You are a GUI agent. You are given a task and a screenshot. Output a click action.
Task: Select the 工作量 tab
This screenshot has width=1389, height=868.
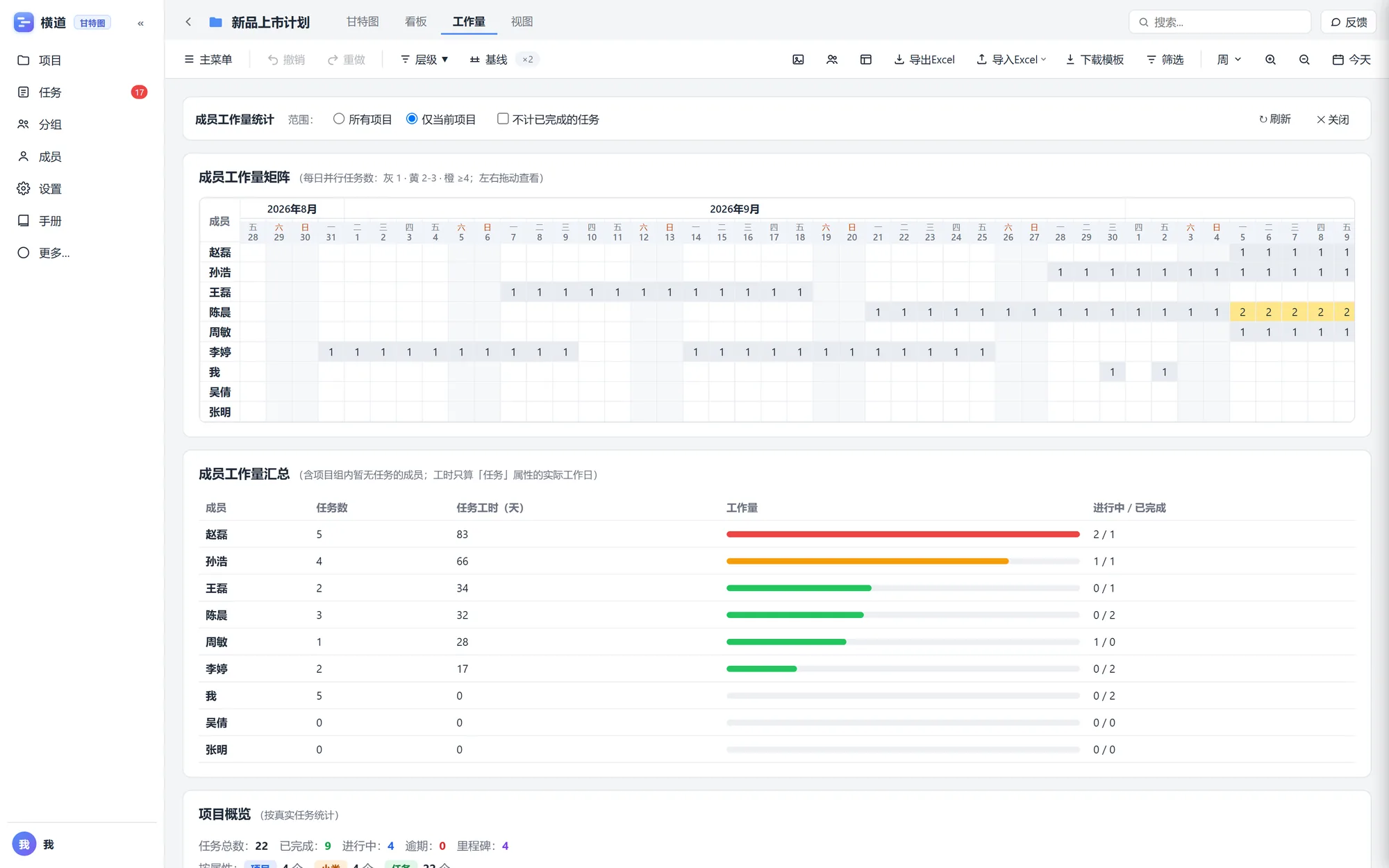tap(469, 22)
